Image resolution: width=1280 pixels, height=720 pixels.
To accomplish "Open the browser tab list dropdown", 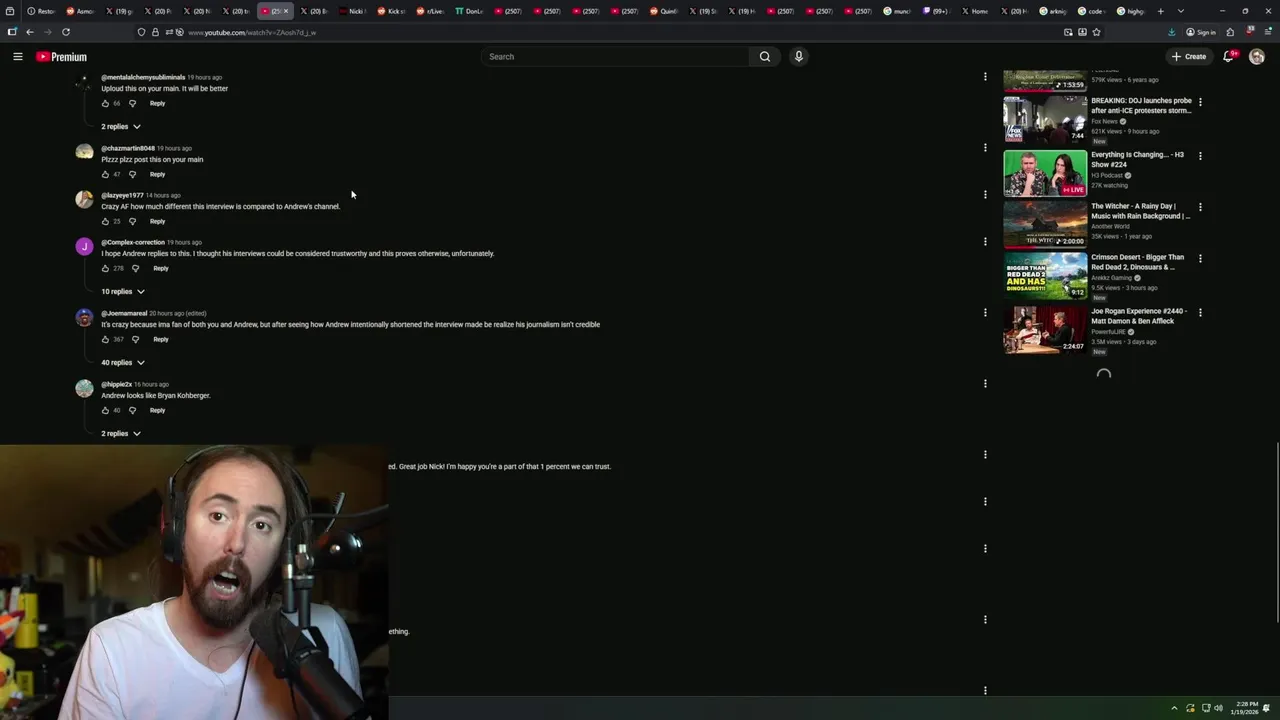I will 1181,11.
